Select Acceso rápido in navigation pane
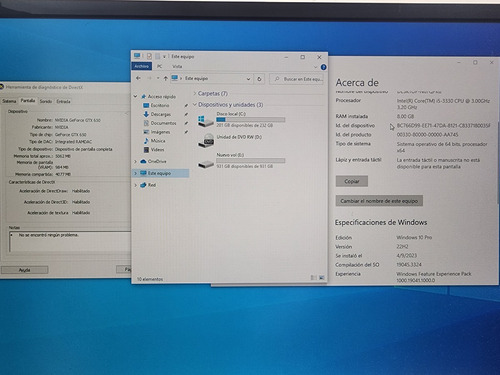The height and width of the screenshot is (375, 500). [x=162, y=97]
